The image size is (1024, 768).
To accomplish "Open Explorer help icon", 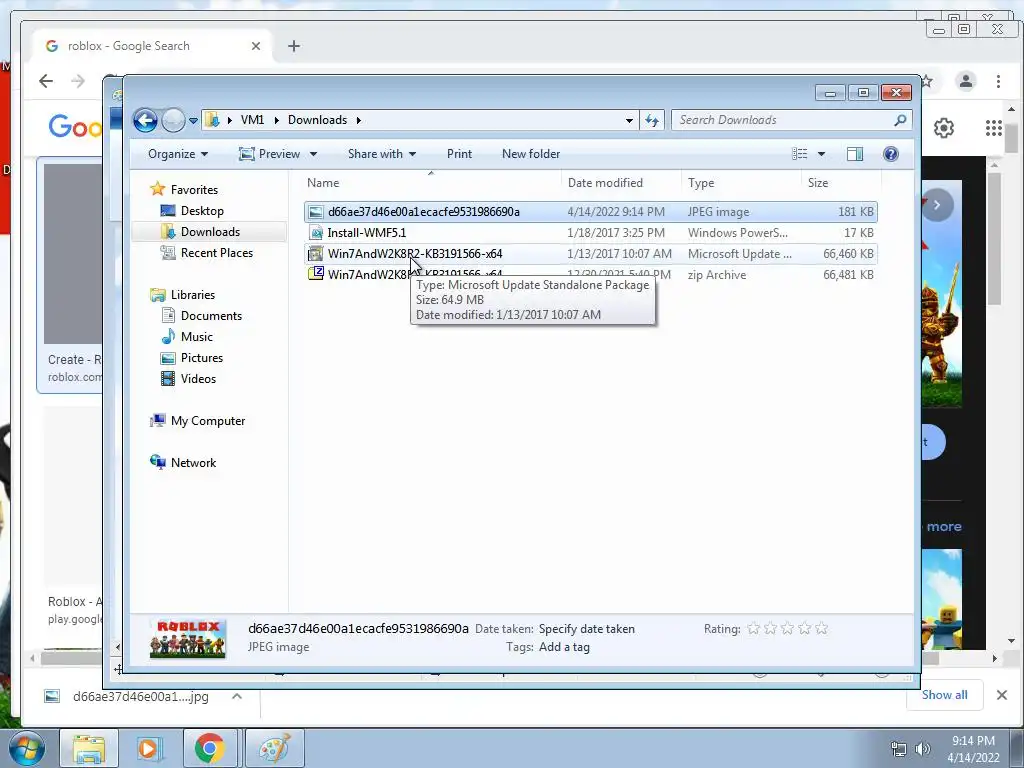I will coord(891,154).
